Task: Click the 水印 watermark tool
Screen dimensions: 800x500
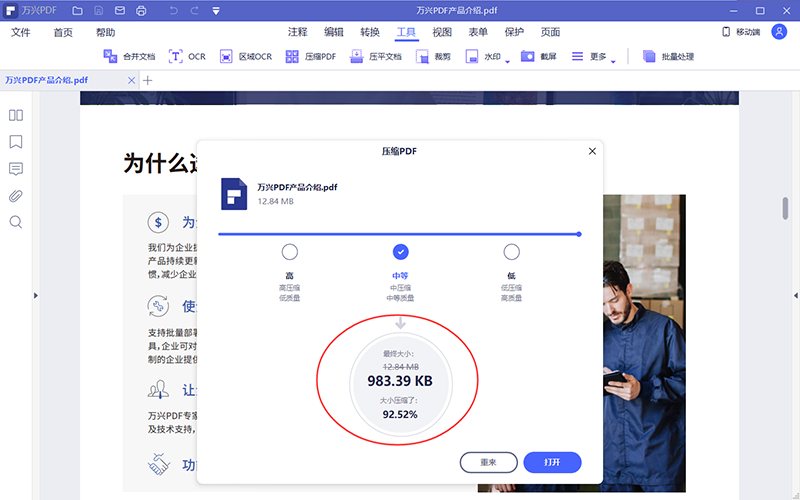Action: pyautogui.click(x=483, y=57)
